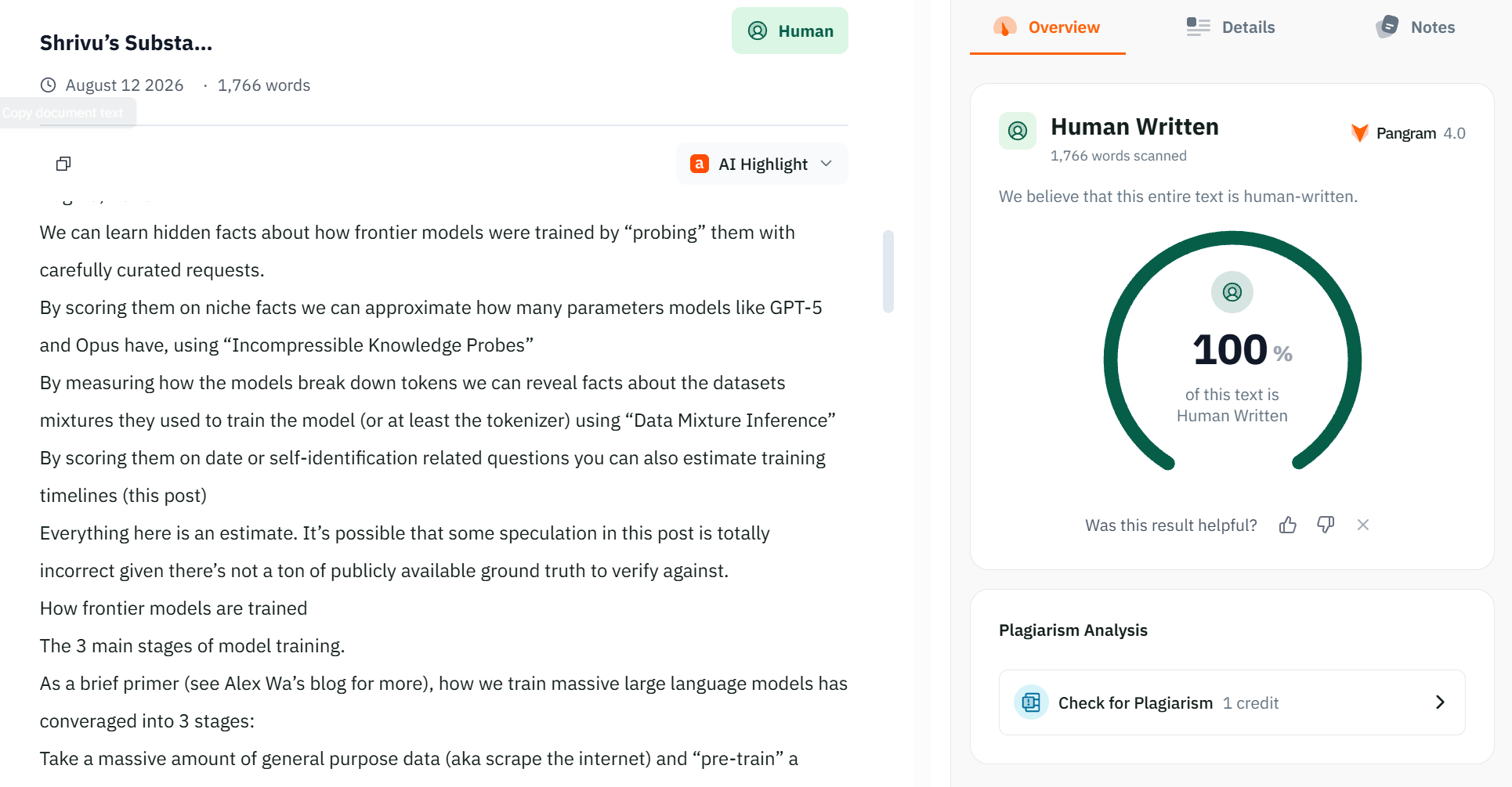Click 'We believe that this entire text is human-written.'

coord(1178,197)
